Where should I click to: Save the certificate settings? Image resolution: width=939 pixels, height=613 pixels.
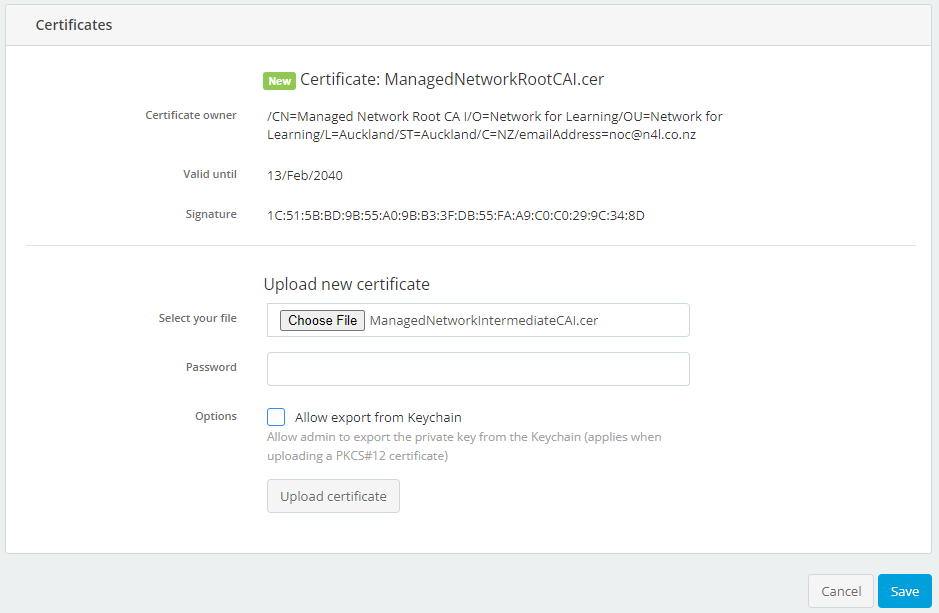tap(904, 591)
